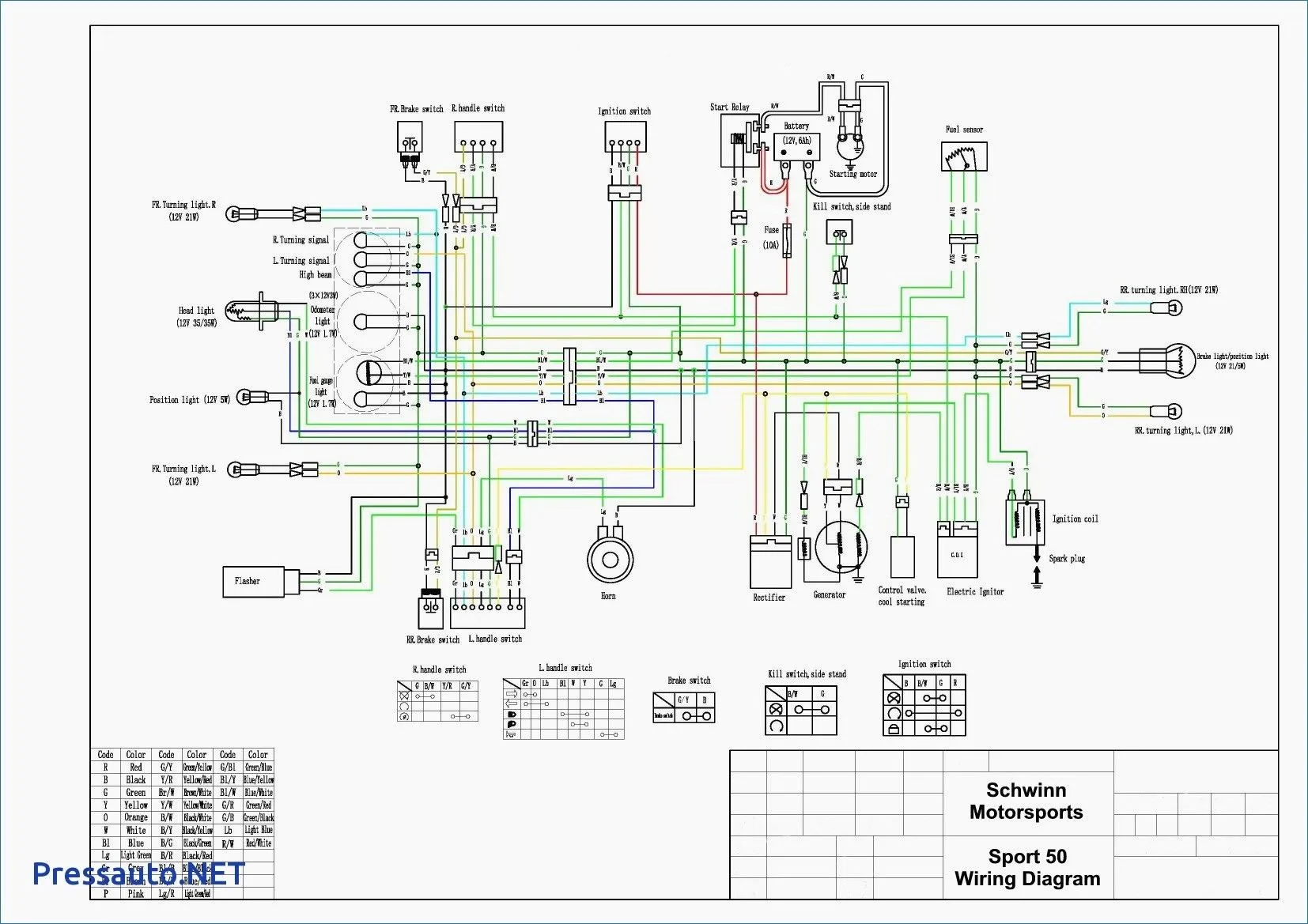Image resolution: width=1308 pixels, height=924 pixels.
Task: Click the 'Schwinn Motorsports' title text
Action: pyautogui.click(x=1026, y=801)
